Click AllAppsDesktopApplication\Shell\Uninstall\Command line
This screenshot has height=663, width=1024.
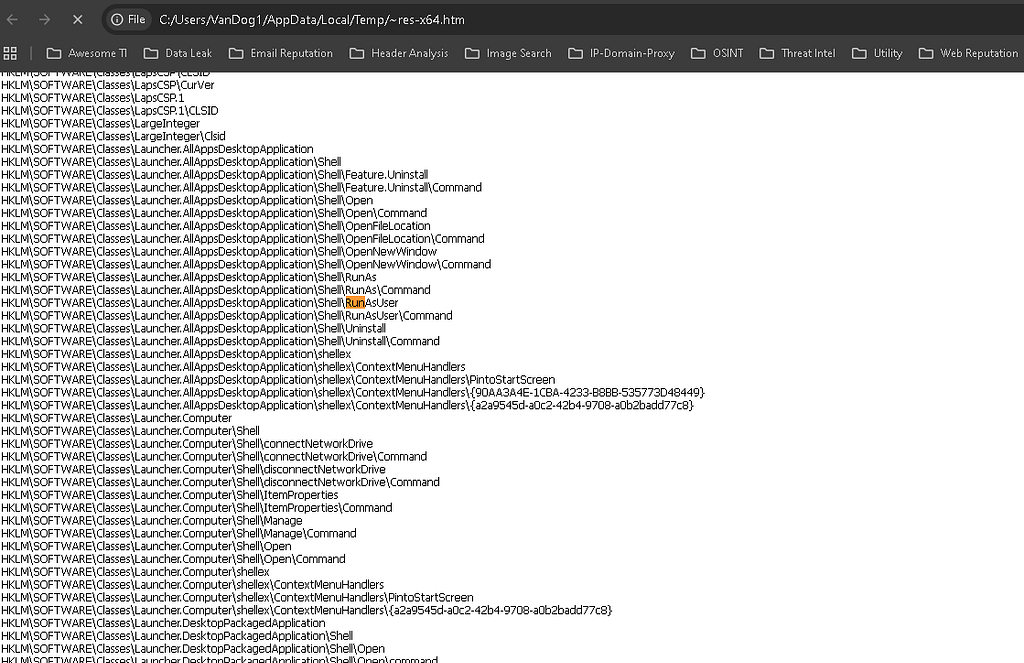(x=220, y=342)
